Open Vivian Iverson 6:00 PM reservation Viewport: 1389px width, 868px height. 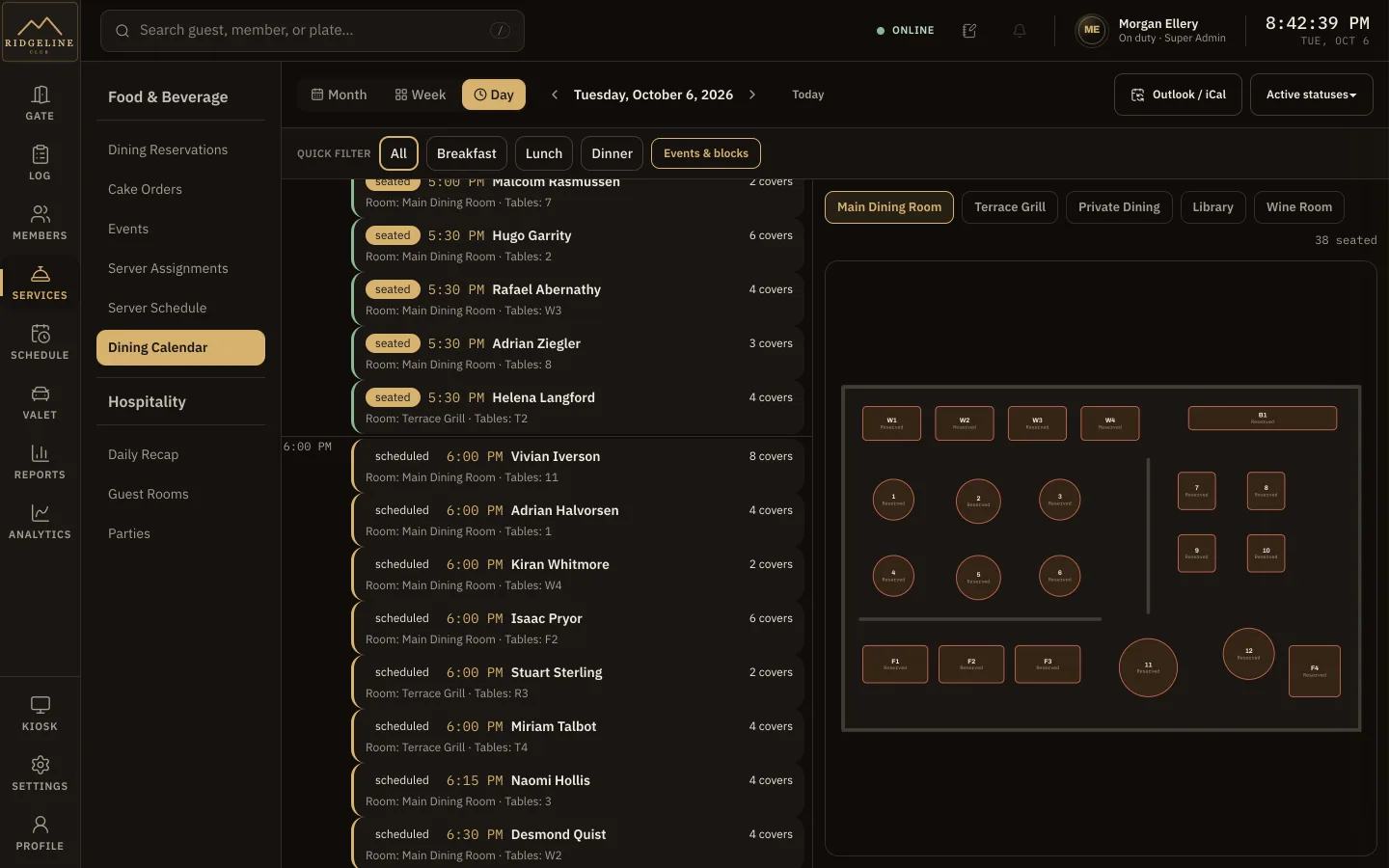coord(578,466)
